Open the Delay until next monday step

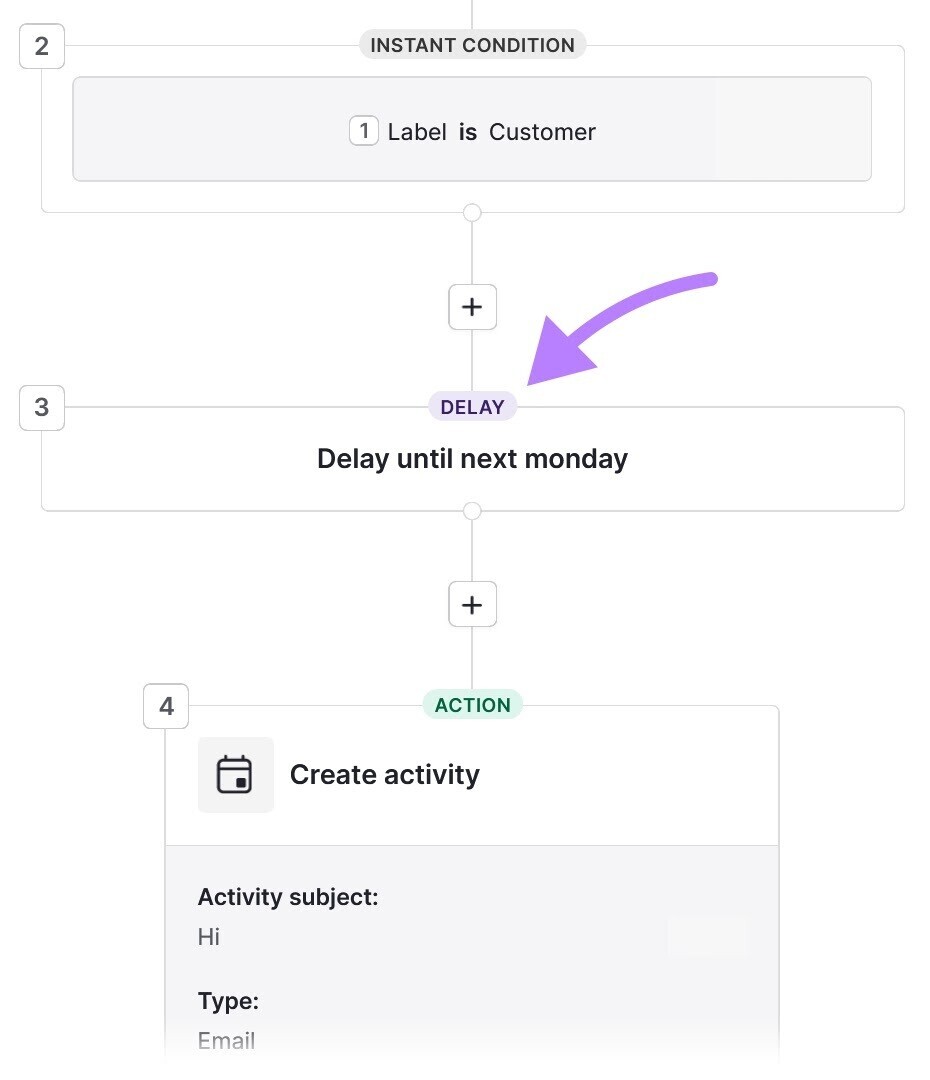472,458
